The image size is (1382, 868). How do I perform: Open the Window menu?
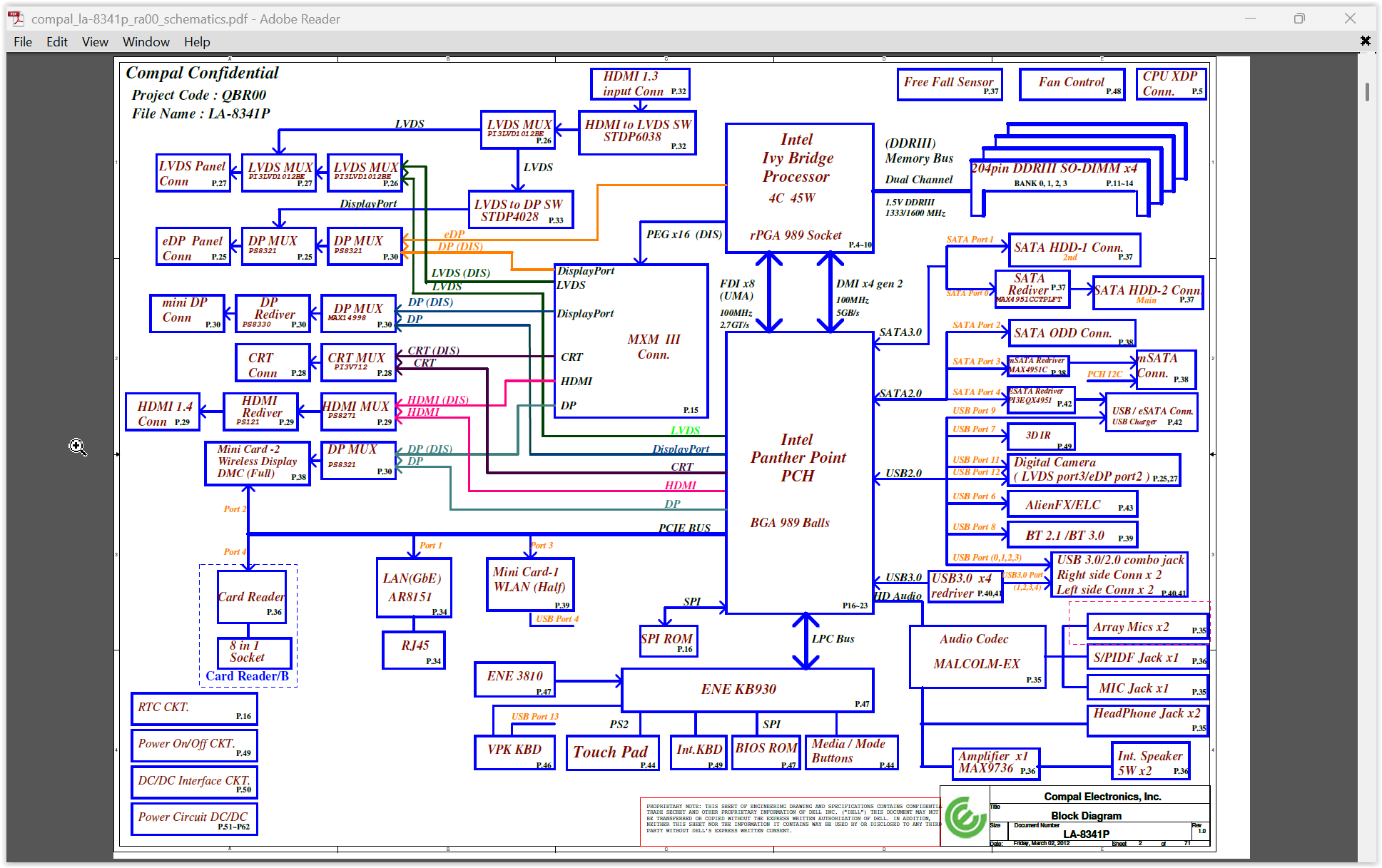tap(146, 42)
